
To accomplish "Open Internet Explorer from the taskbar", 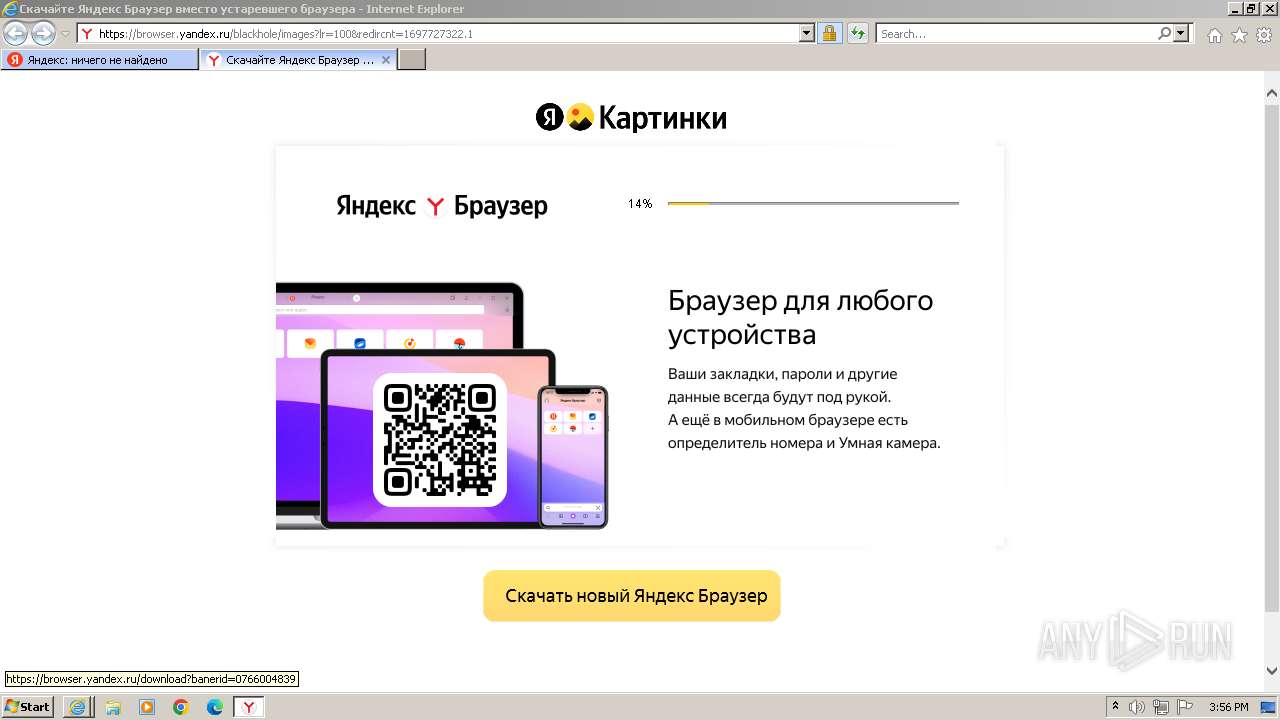I will pos(77,707).
